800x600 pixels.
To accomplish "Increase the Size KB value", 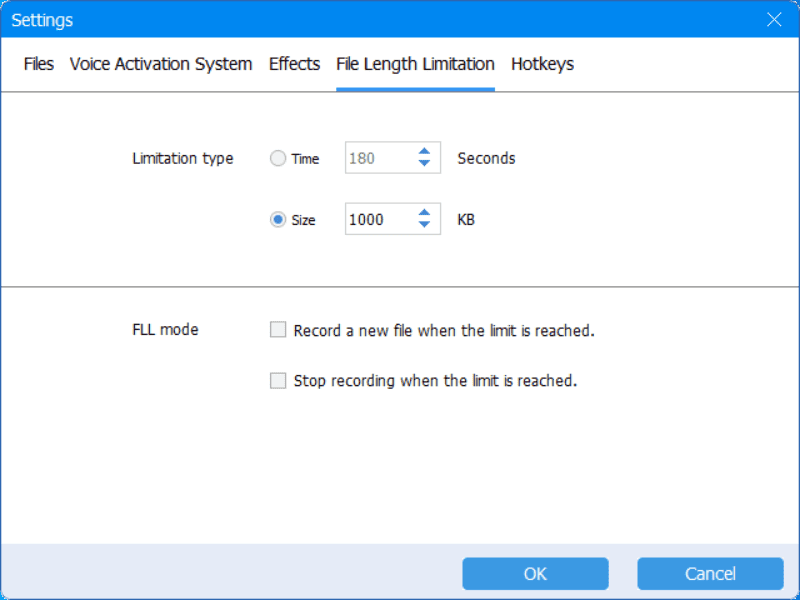I will pyautogui.click(x=425, y=213).
